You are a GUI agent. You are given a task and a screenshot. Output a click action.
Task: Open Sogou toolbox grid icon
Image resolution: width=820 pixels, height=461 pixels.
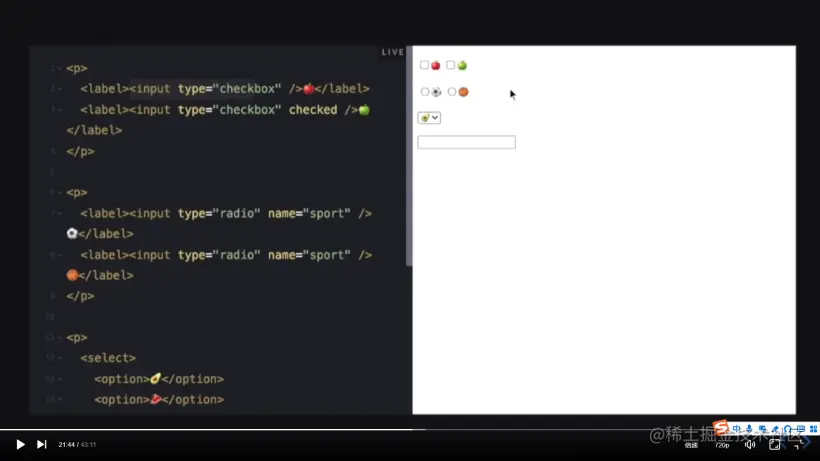tap(813, 429)
